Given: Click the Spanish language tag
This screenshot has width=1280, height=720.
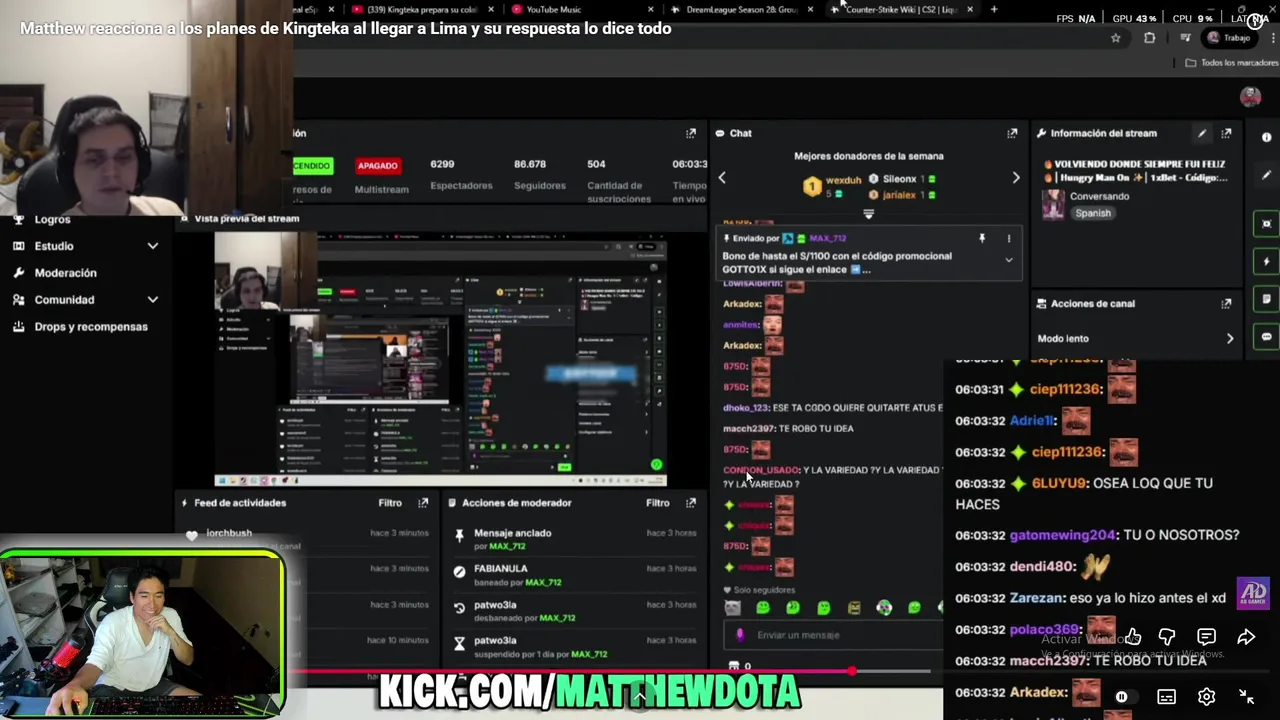Looking at the screenshot, I should [x=1092, y=213].
